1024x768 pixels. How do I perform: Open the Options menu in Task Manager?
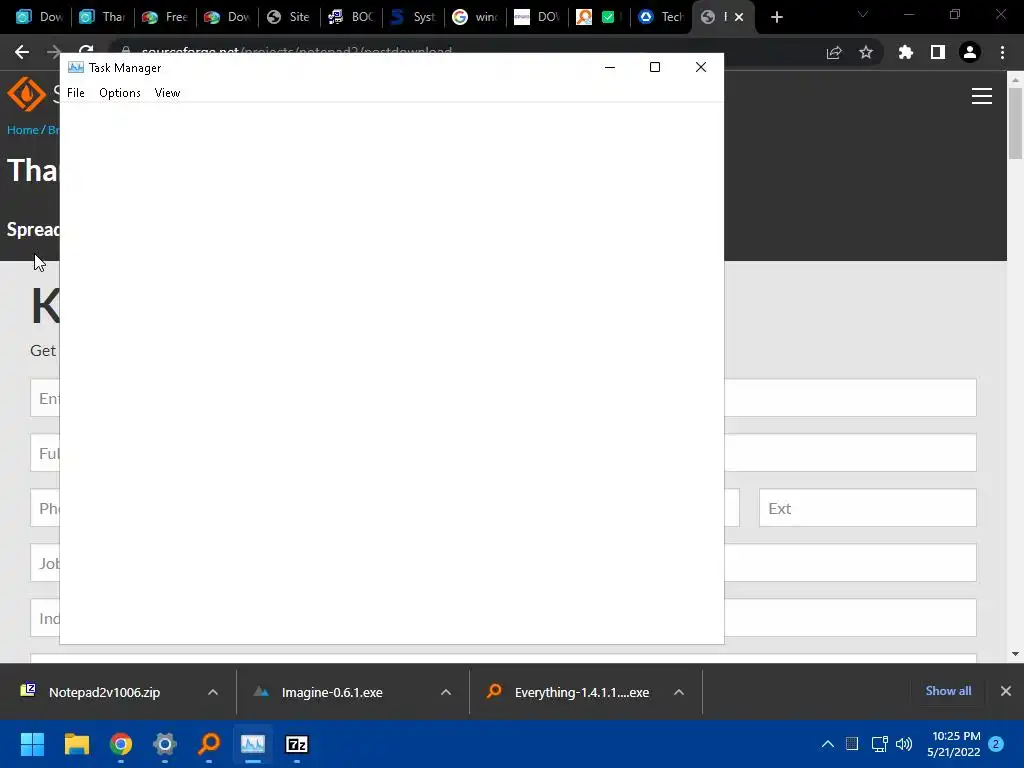click(120, 93)
